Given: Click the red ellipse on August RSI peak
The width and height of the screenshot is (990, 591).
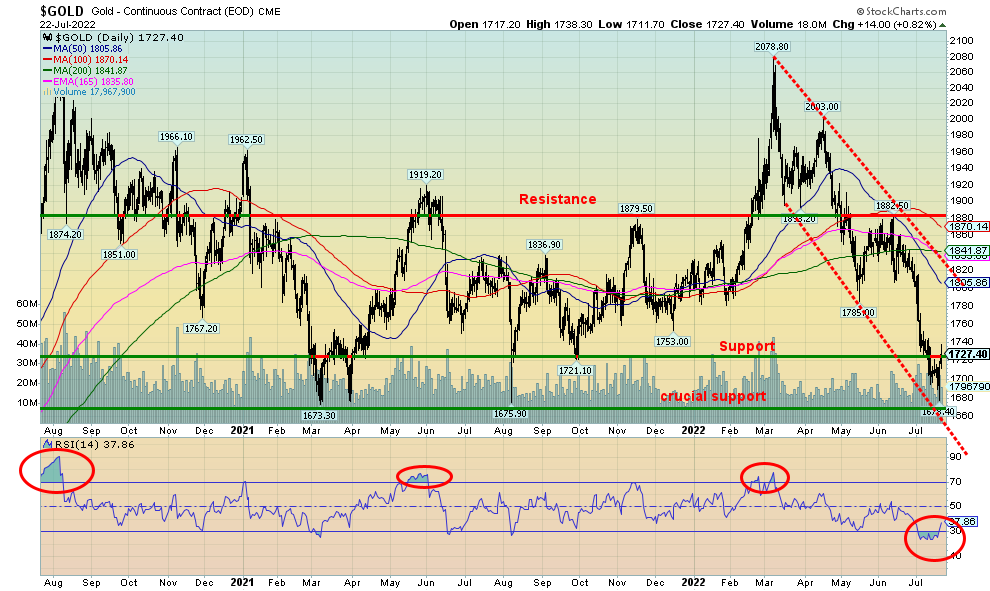Looking at the screenshot, I should pos(63,470).
